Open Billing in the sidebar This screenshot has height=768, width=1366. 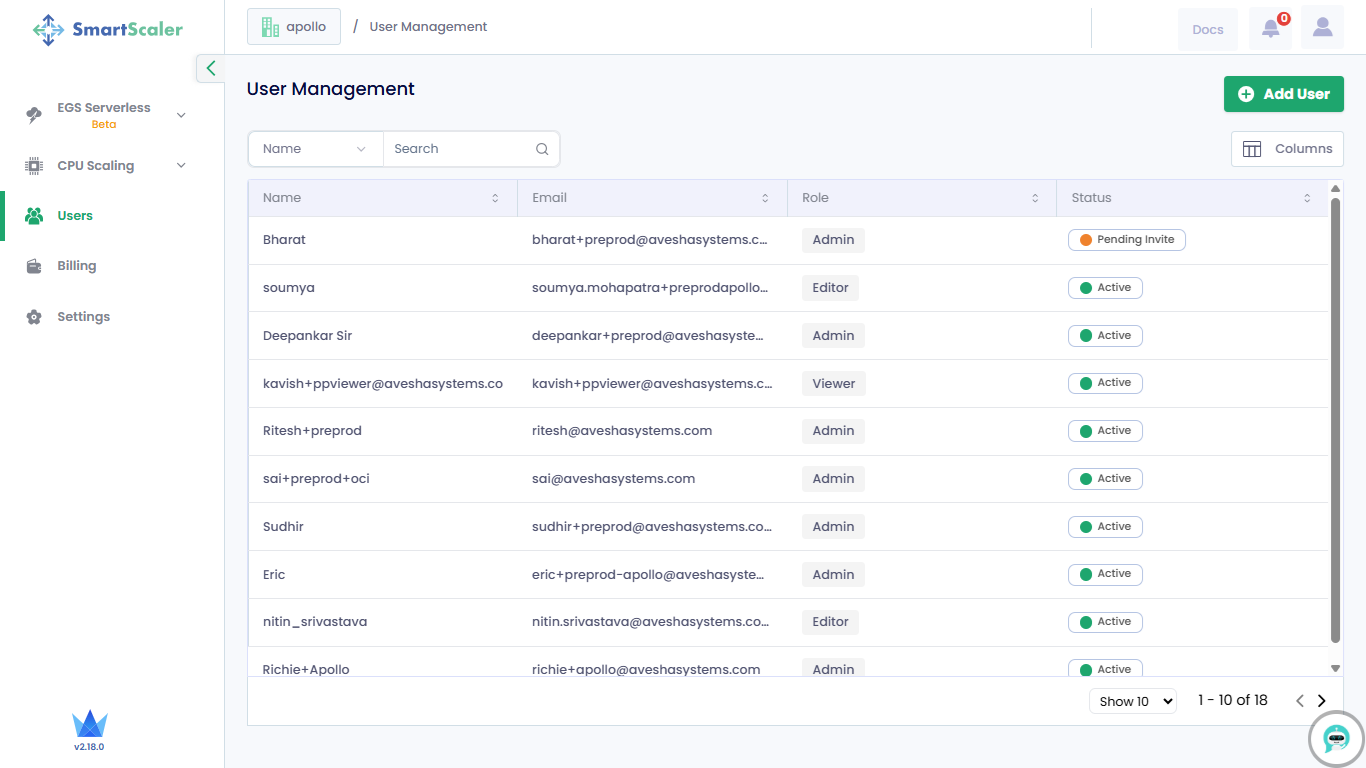[76, 266]
